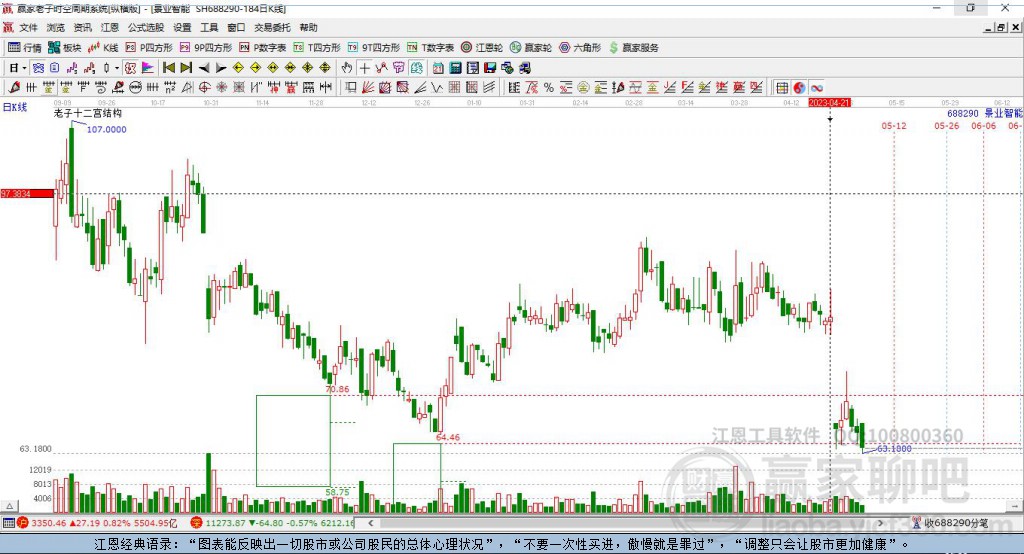The image size is (1024, 554).
Task: Click the red 97.3834 price tag
Action: [x=27, y=194]
